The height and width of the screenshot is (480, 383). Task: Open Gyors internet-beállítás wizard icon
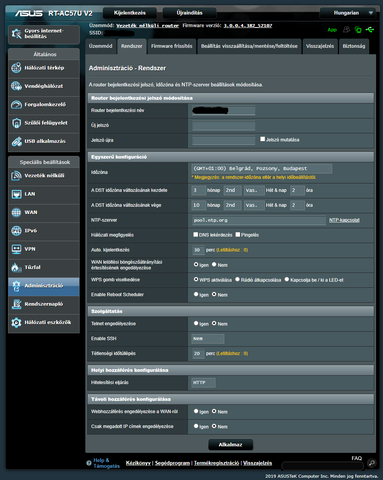tap(16, 34)
